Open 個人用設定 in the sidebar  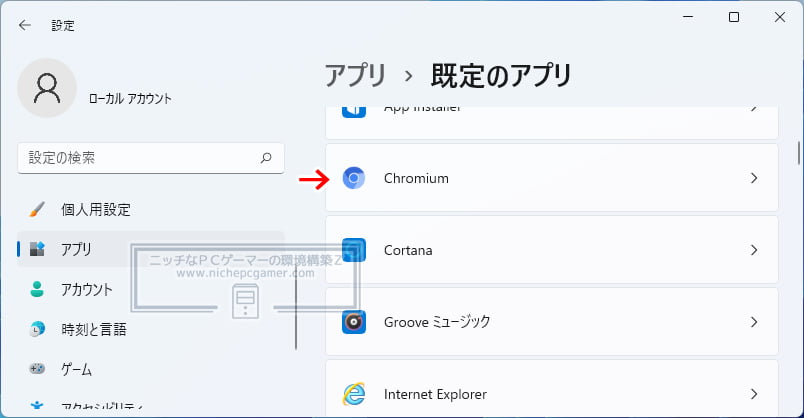pyautogui.click(x=151, y=209)
